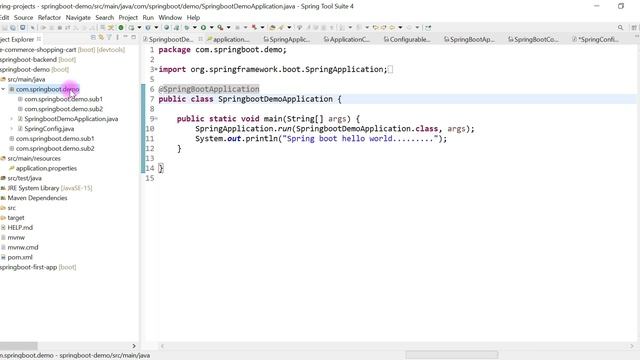640x360 pixels.
Task: Collapse All in Project Explorer toolbar
Action: point(93,37)
